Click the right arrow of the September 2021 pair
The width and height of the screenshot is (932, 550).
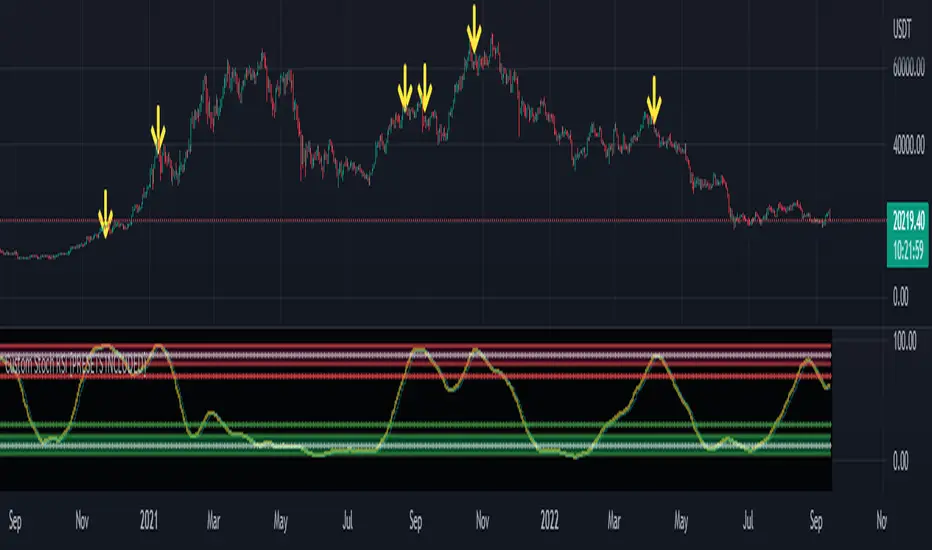coord(424,87)
